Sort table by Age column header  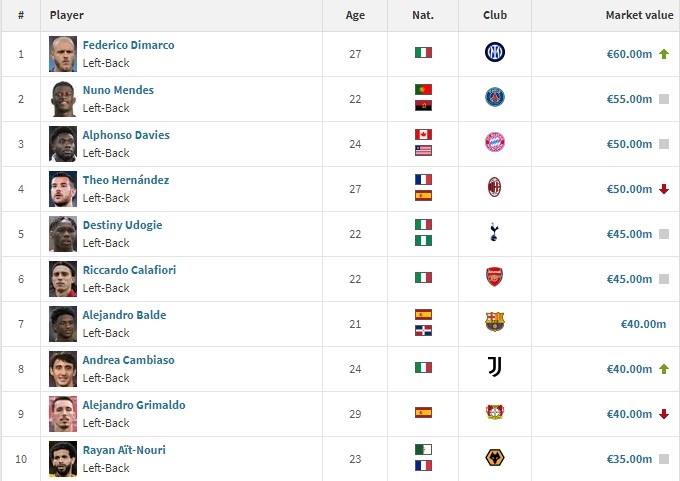point(355,16)
